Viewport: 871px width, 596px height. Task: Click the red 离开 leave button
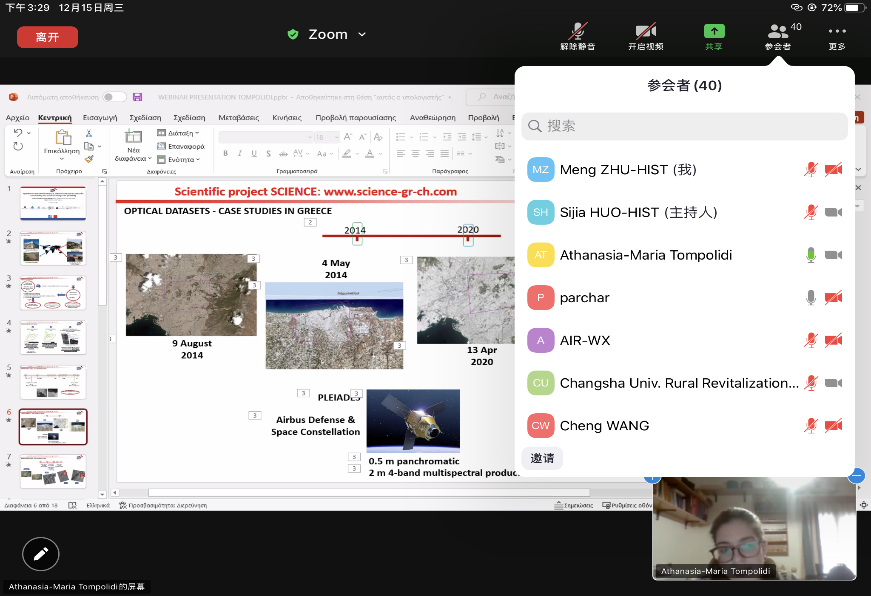coord(47,37)
